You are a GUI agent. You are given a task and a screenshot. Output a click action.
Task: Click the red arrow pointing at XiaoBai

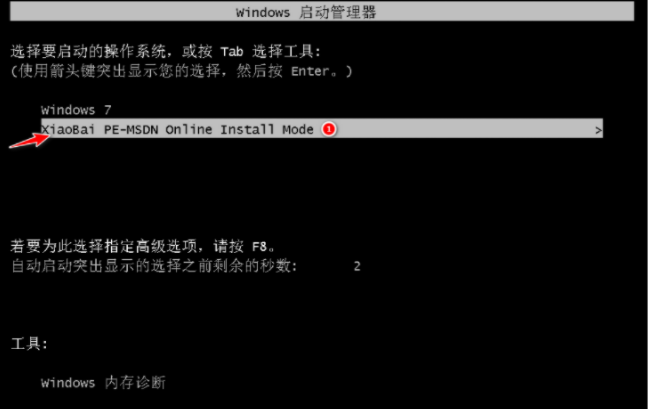point(29,138)
